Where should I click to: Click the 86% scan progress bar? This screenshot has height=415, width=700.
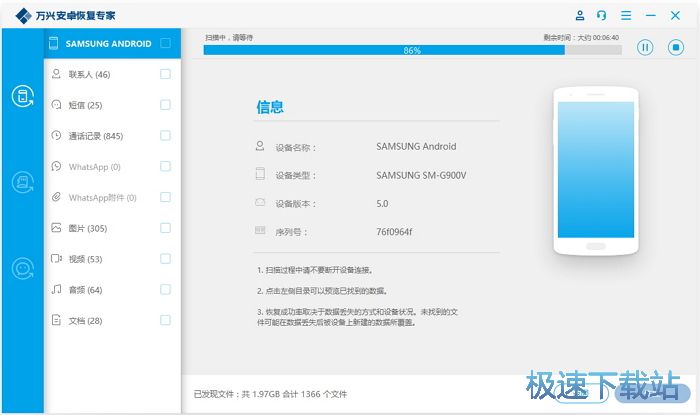click(412, 50)
